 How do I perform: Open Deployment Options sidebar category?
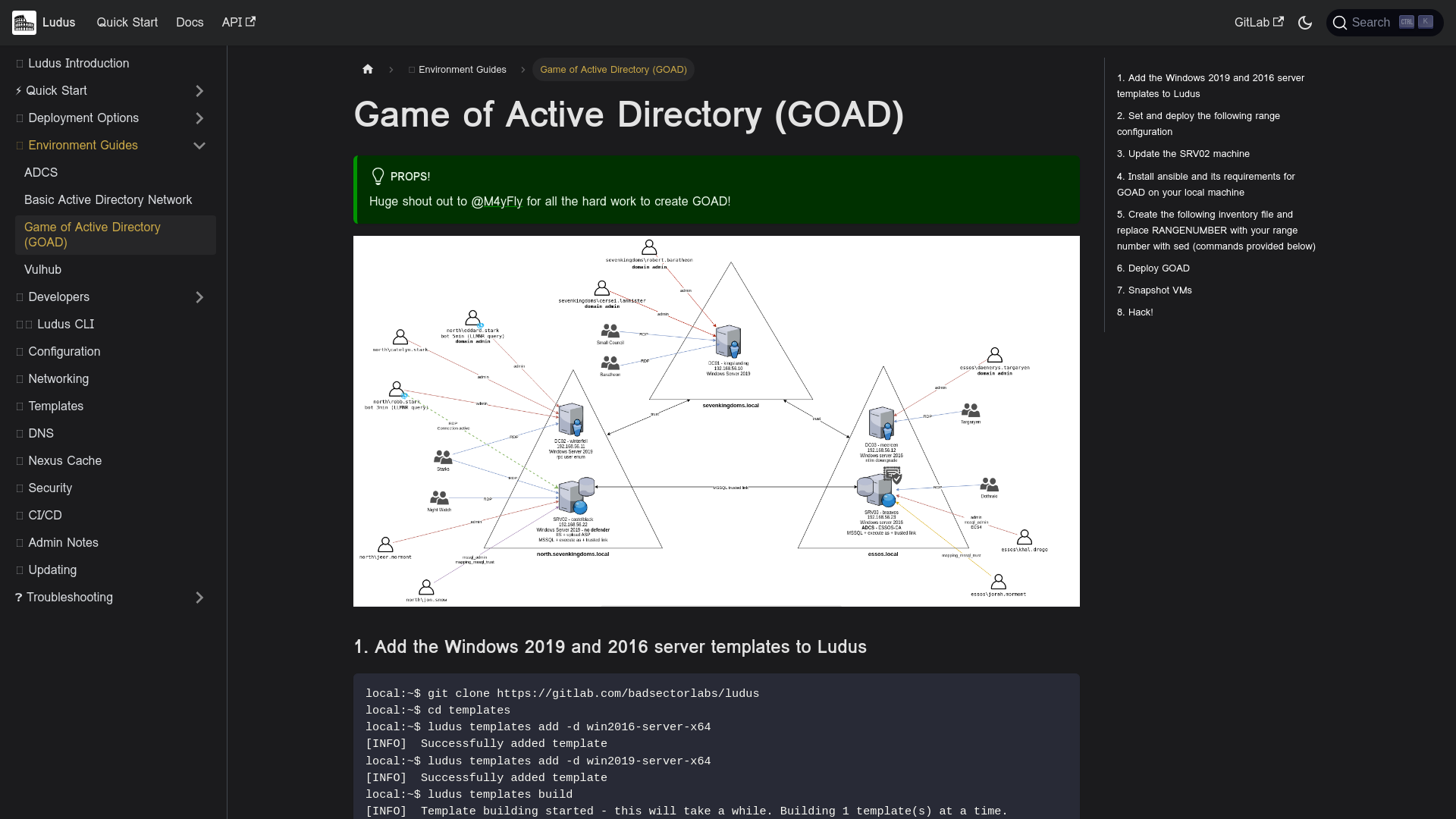coord(99,118)
